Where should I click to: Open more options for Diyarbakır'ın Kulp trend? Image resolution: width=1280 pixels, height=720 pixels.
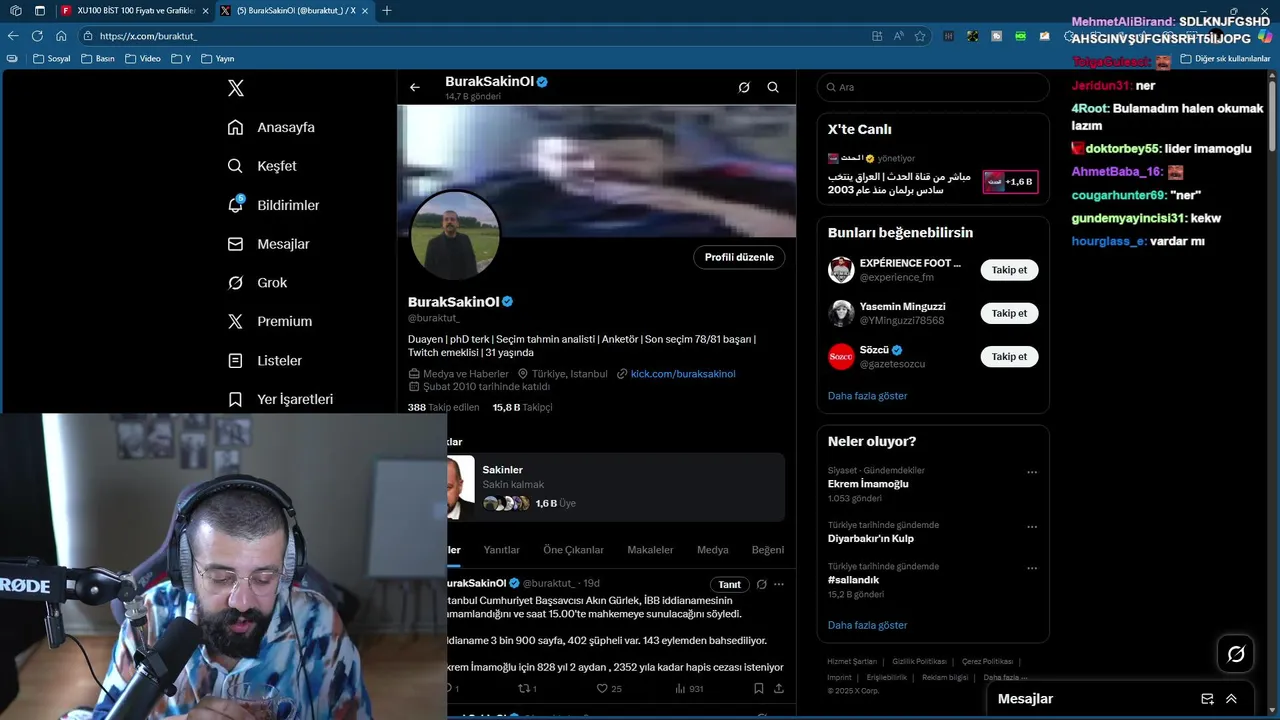click(1032, 527)
